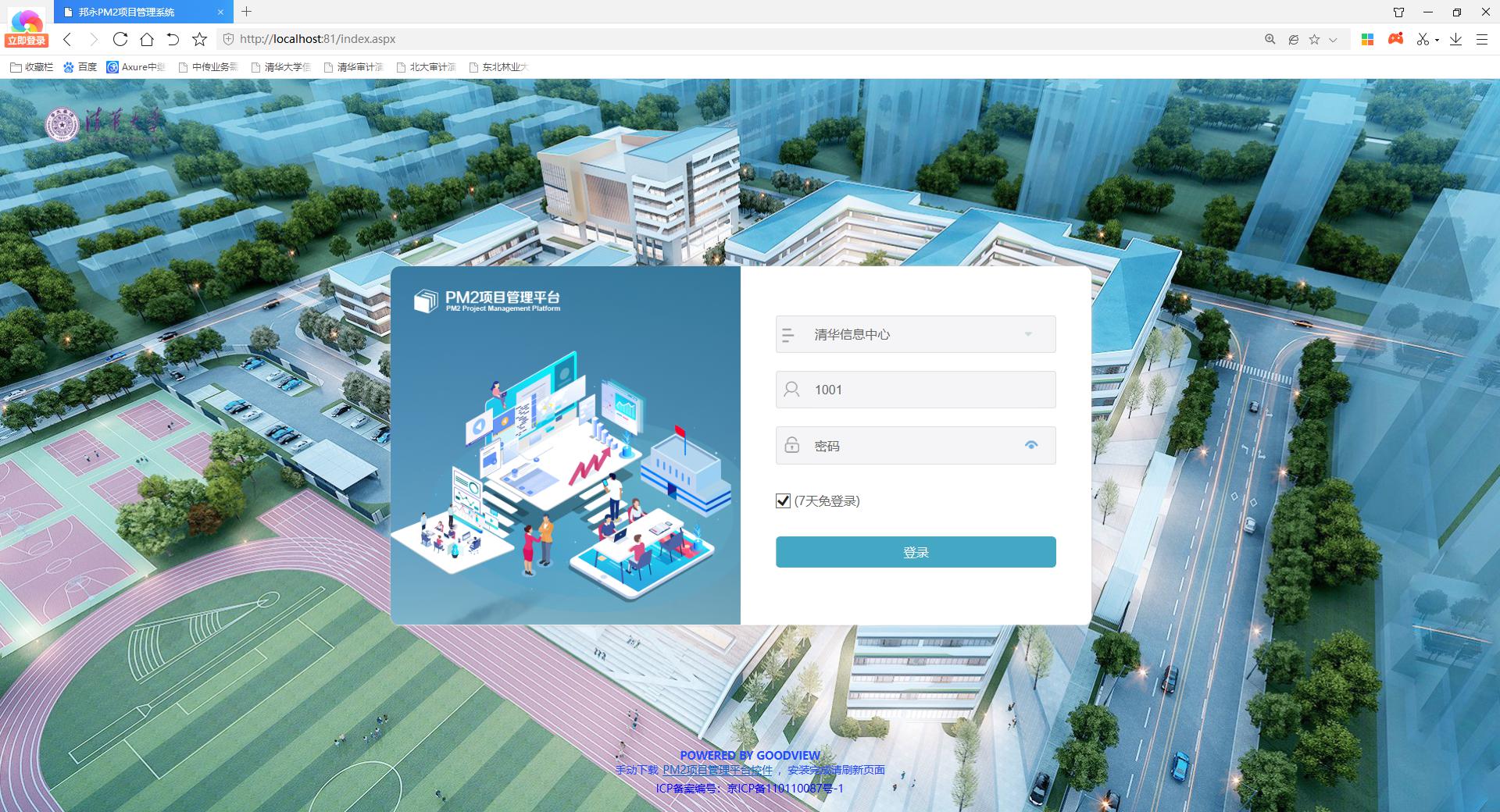Open the screenshot tool dropdown arrow
The height and width of the screenshot is (812, 1500).
pos(1437,40)
